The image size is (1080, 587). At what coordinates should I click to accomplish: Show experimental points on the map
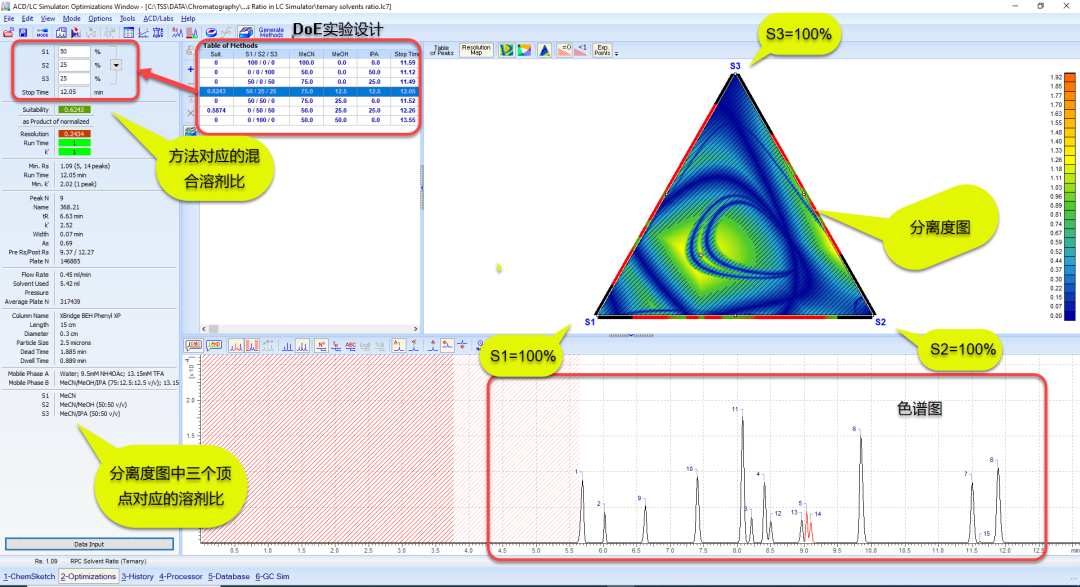coord(602,50)
